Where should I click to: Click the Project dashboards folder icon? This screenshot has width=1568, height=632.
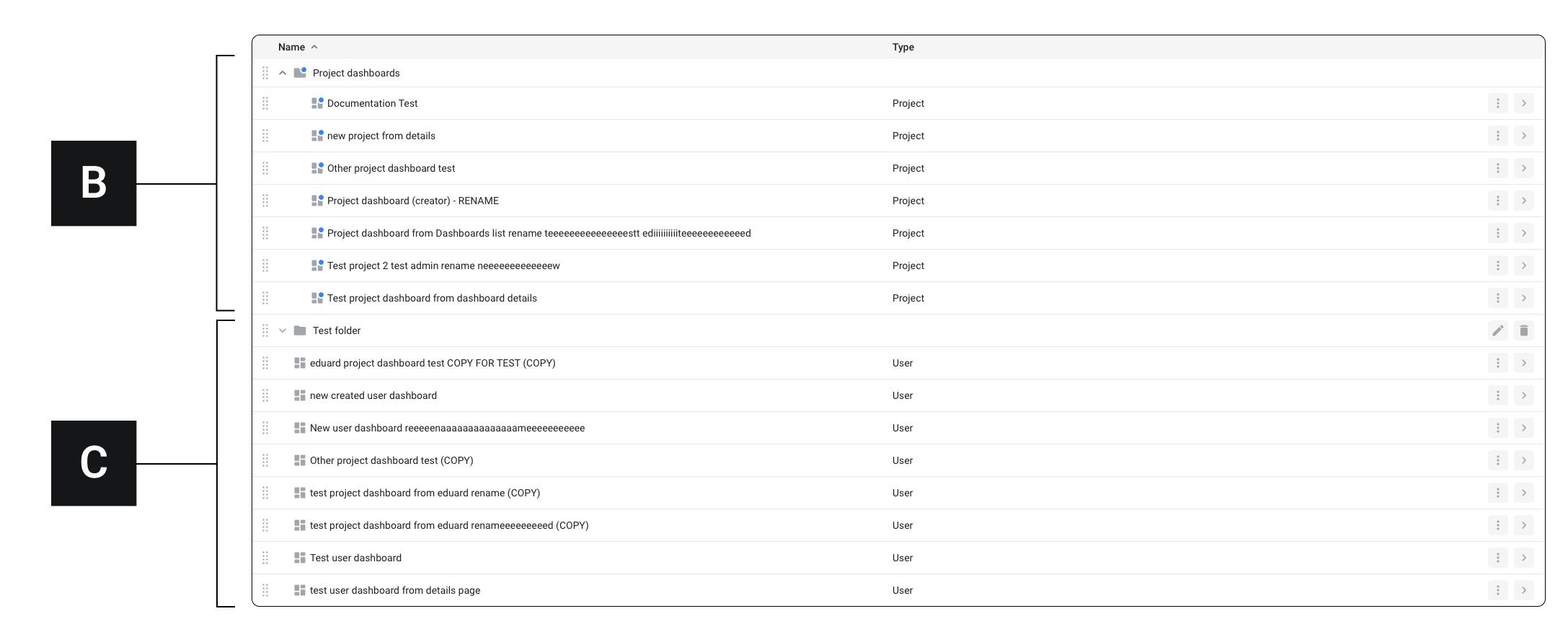click(301, 73)
